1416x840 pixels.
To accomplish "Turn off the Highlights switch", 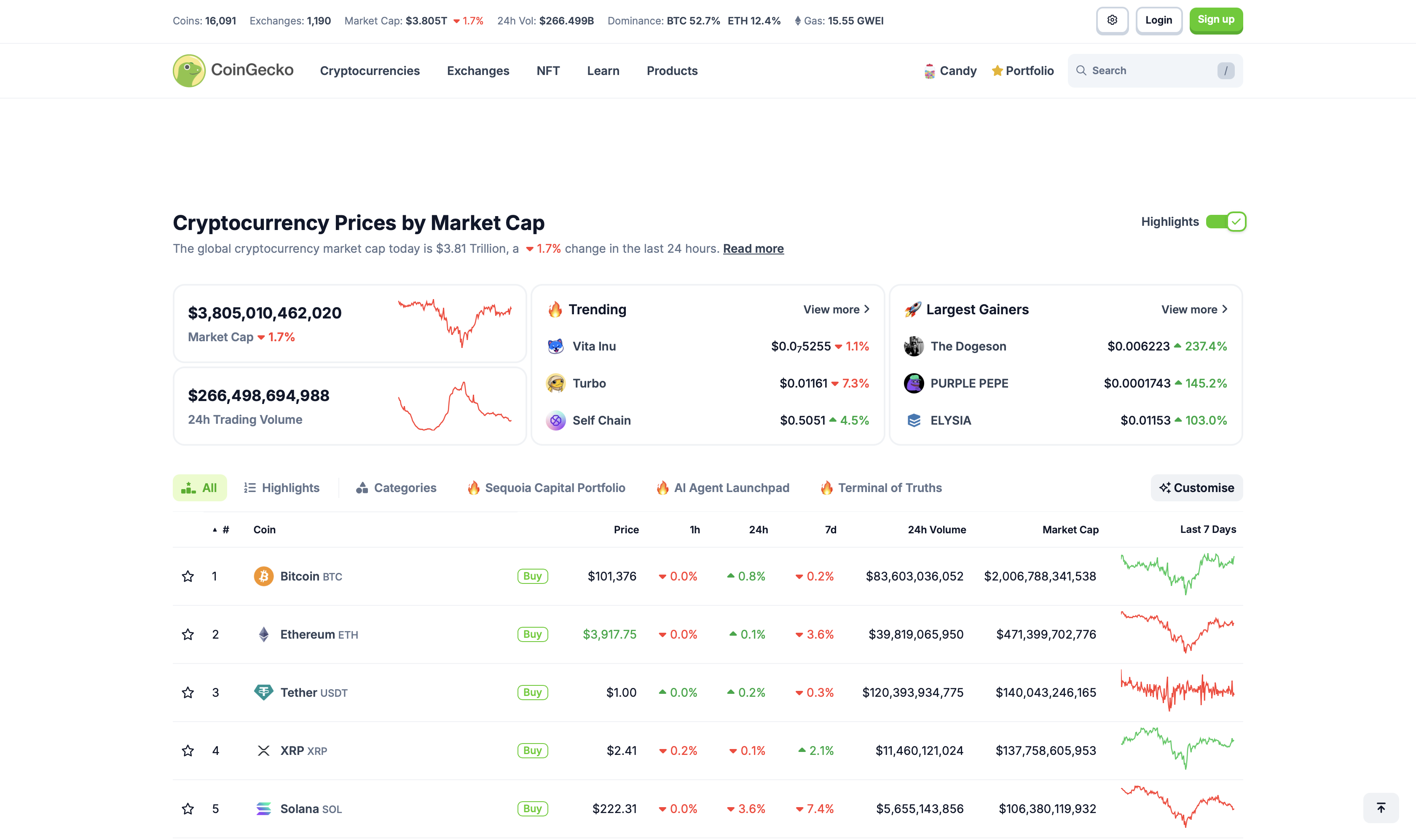I will (1226, 221).
